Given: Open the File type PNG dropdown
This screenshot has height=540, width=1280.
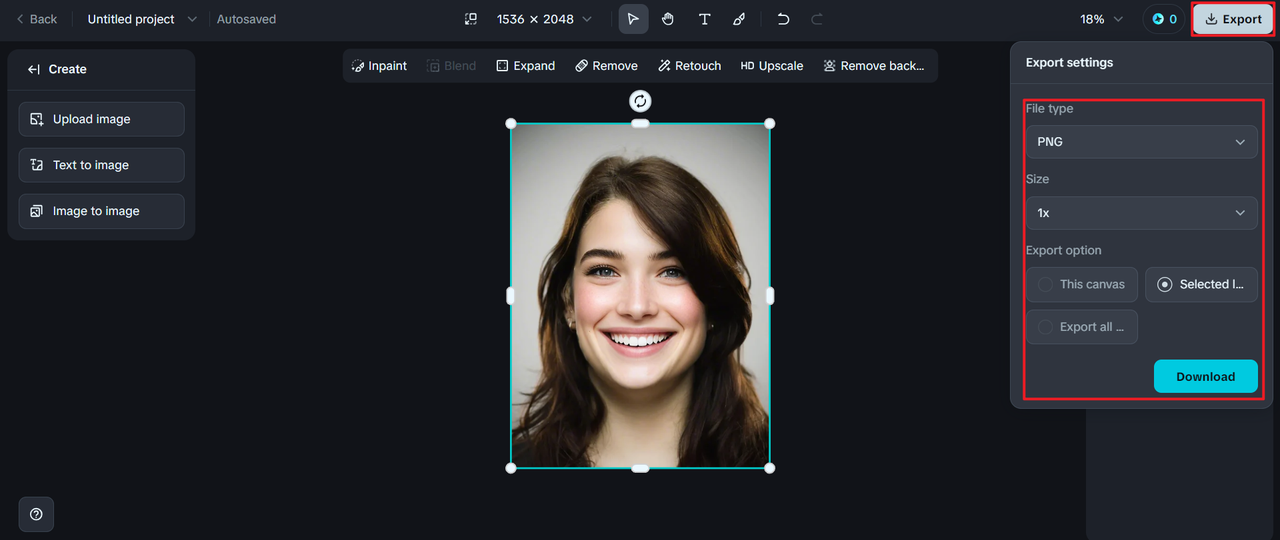Looking at the screenshot, I should click(x=1142, y=142).
